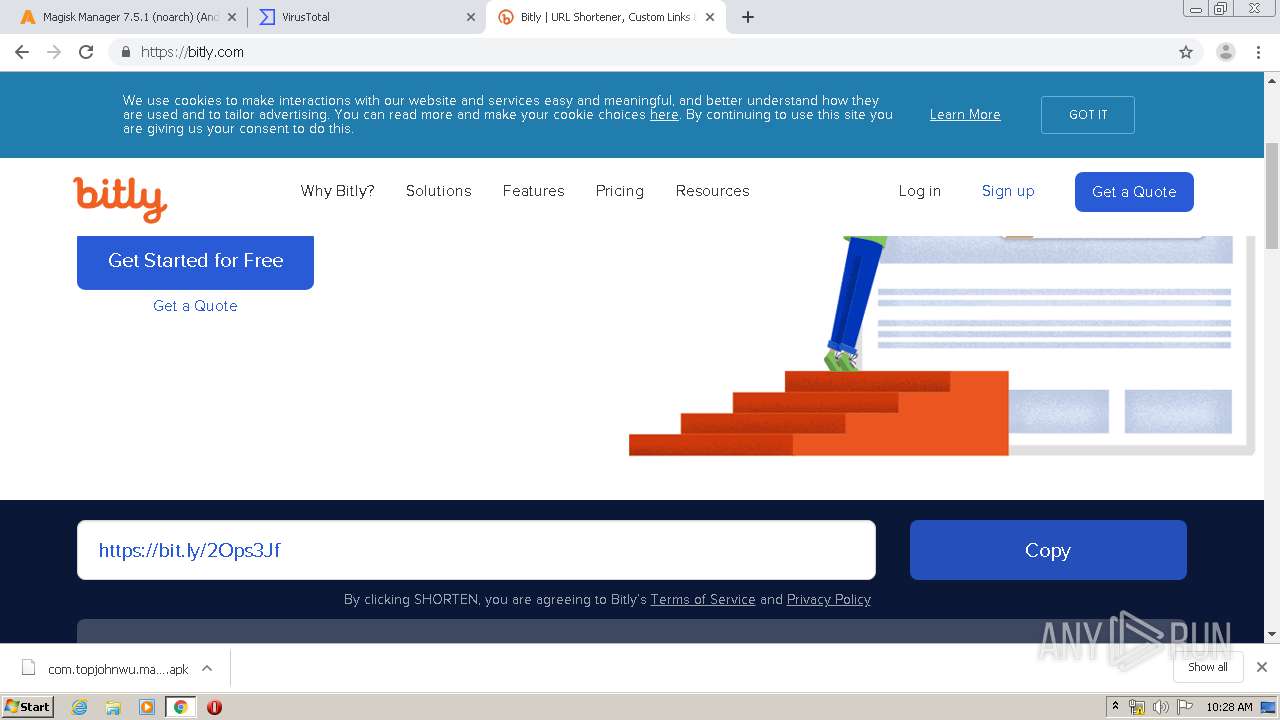Open the Windows Start menu

tap(28, 706)
